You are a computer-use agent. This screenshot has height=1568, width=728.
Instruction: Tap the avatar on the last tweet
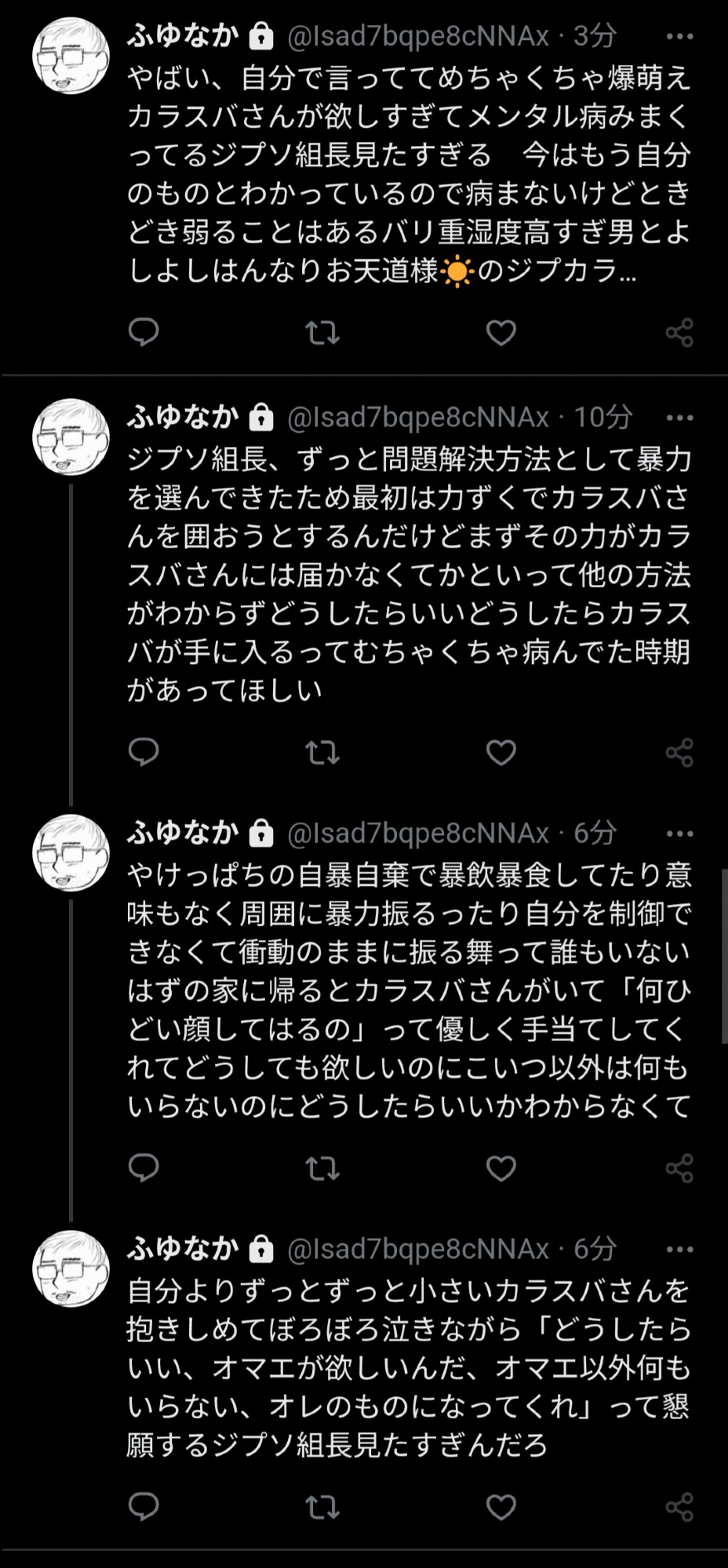71,1269
